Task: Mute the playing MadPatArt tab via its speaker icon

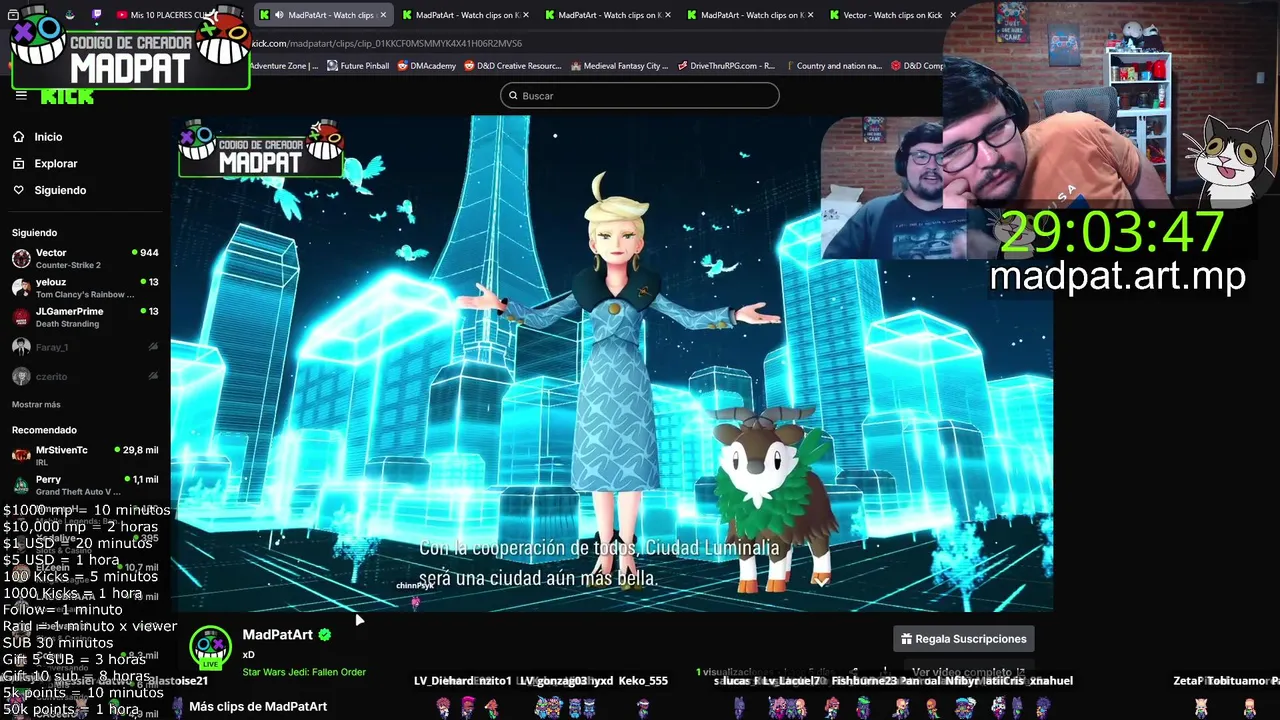Action: coord(279,15)
